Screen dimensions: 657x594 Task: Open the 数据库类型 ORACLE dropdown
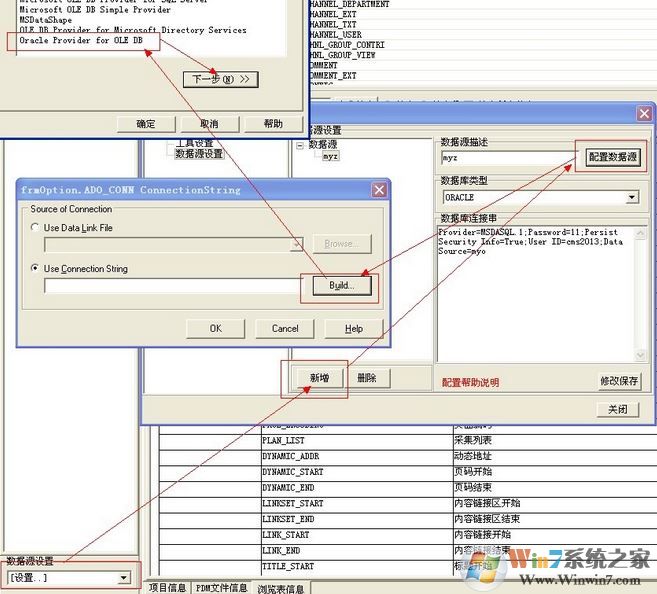coord(632,197)
